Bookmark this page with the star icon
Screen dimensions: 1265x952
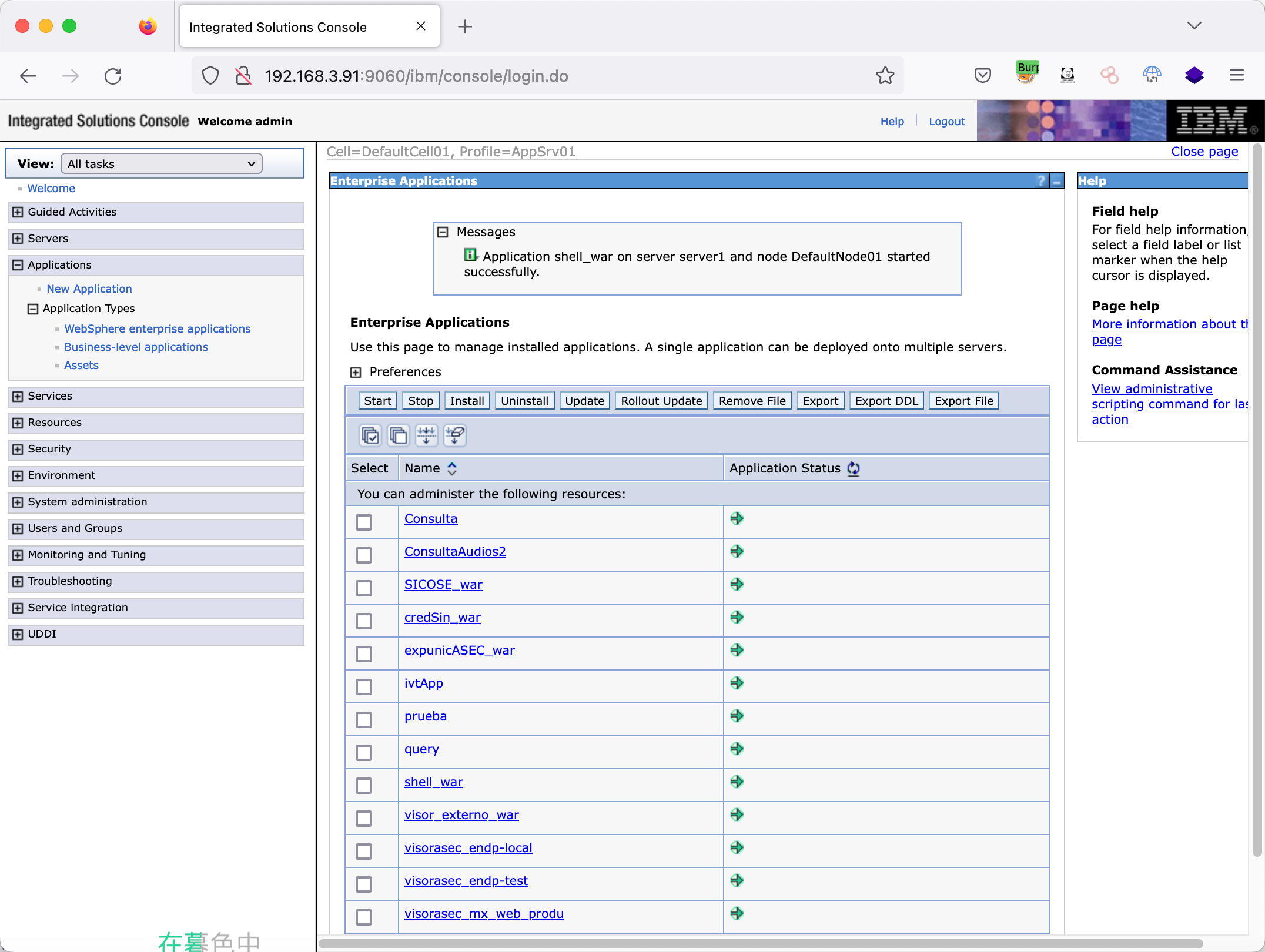[x=885, y=76]
